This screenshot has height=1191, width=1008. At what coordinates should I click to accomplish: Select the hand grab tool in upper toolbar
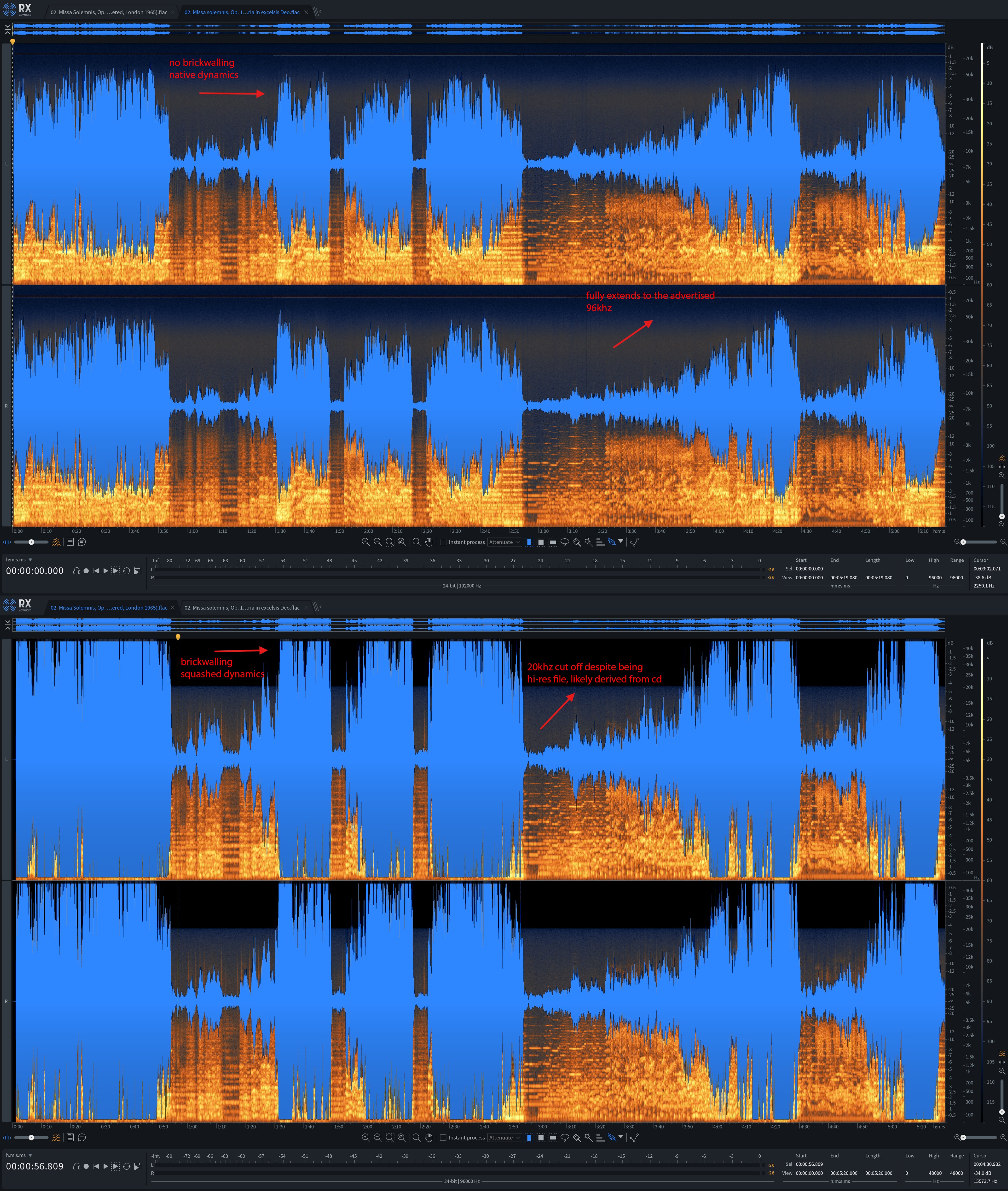[429, 542]
